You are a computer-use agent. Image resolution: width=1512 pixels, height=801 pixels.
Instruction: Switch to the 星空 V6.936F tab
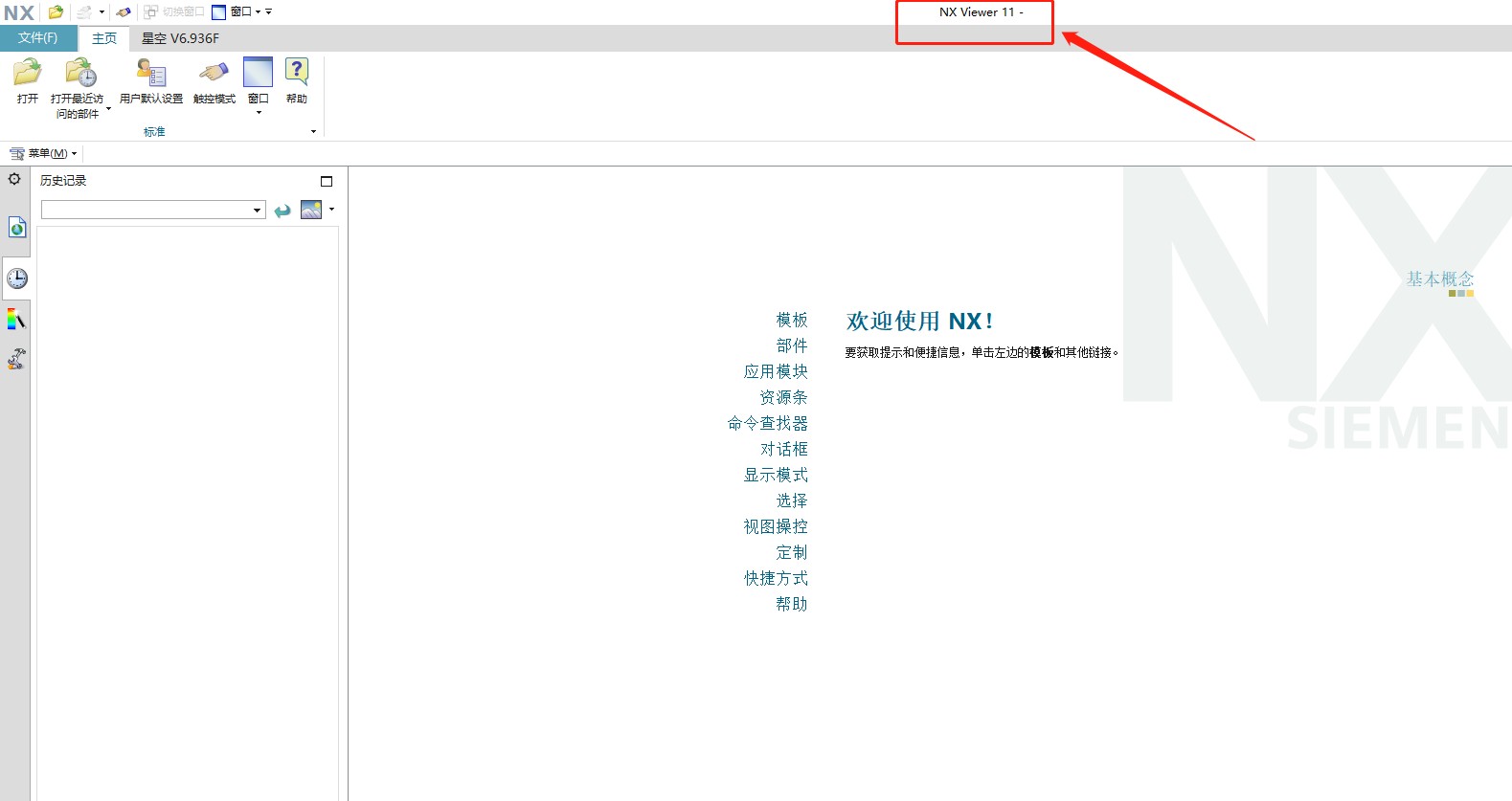(x=180, y=38)
